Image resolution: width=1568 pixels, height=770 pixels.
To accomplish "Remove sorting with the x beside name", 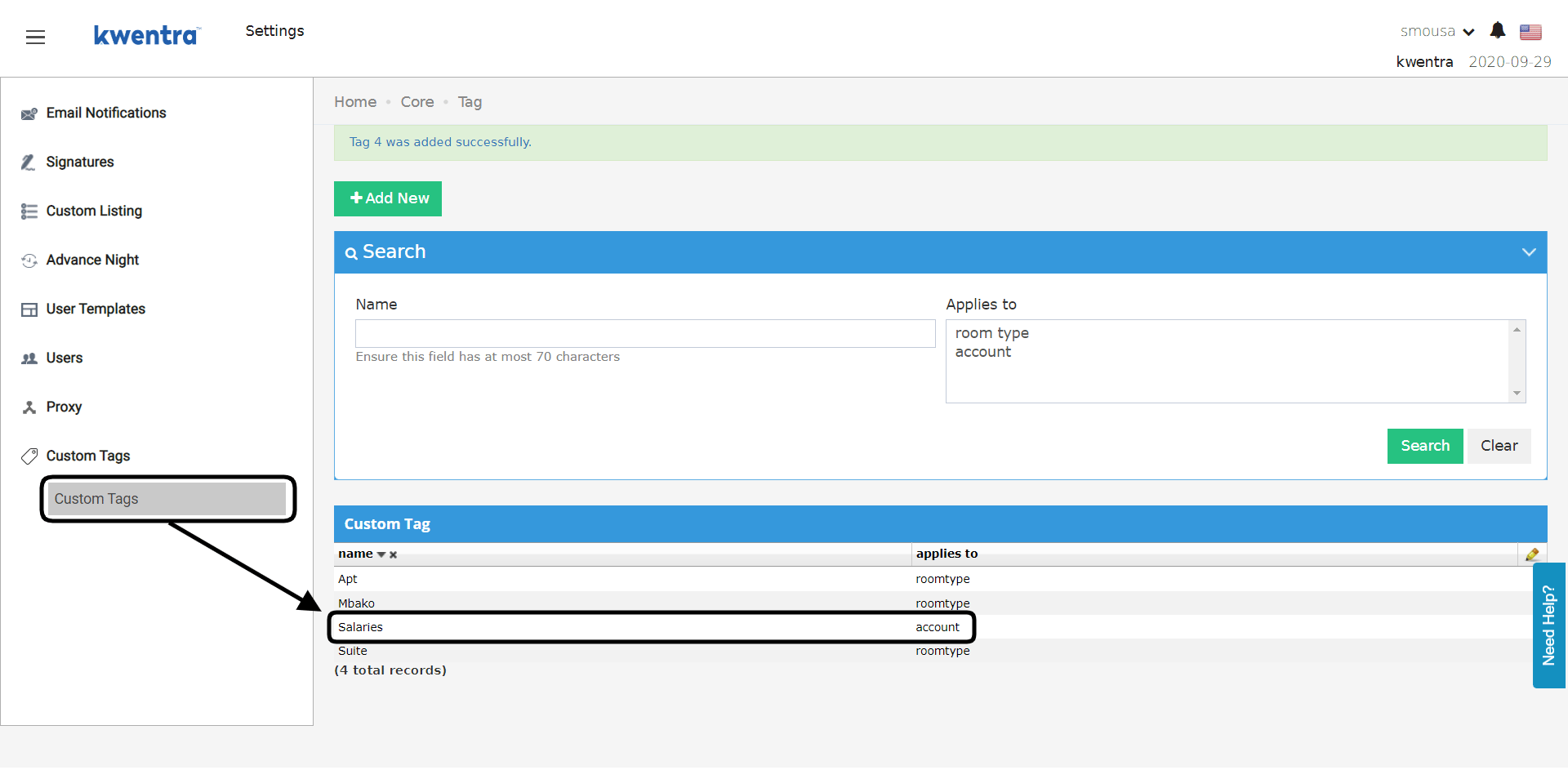I will click(393, 554).
